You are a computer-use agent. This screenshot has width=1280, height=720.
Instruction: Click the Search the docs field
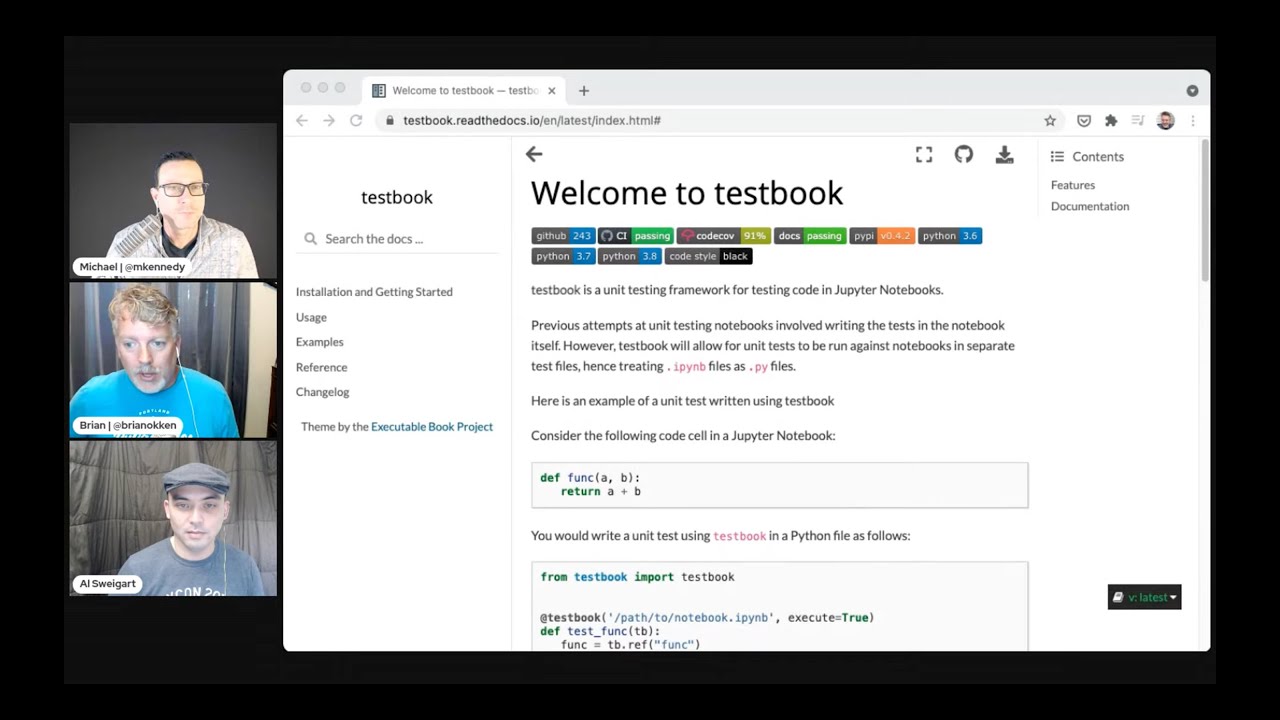point(400,239)
